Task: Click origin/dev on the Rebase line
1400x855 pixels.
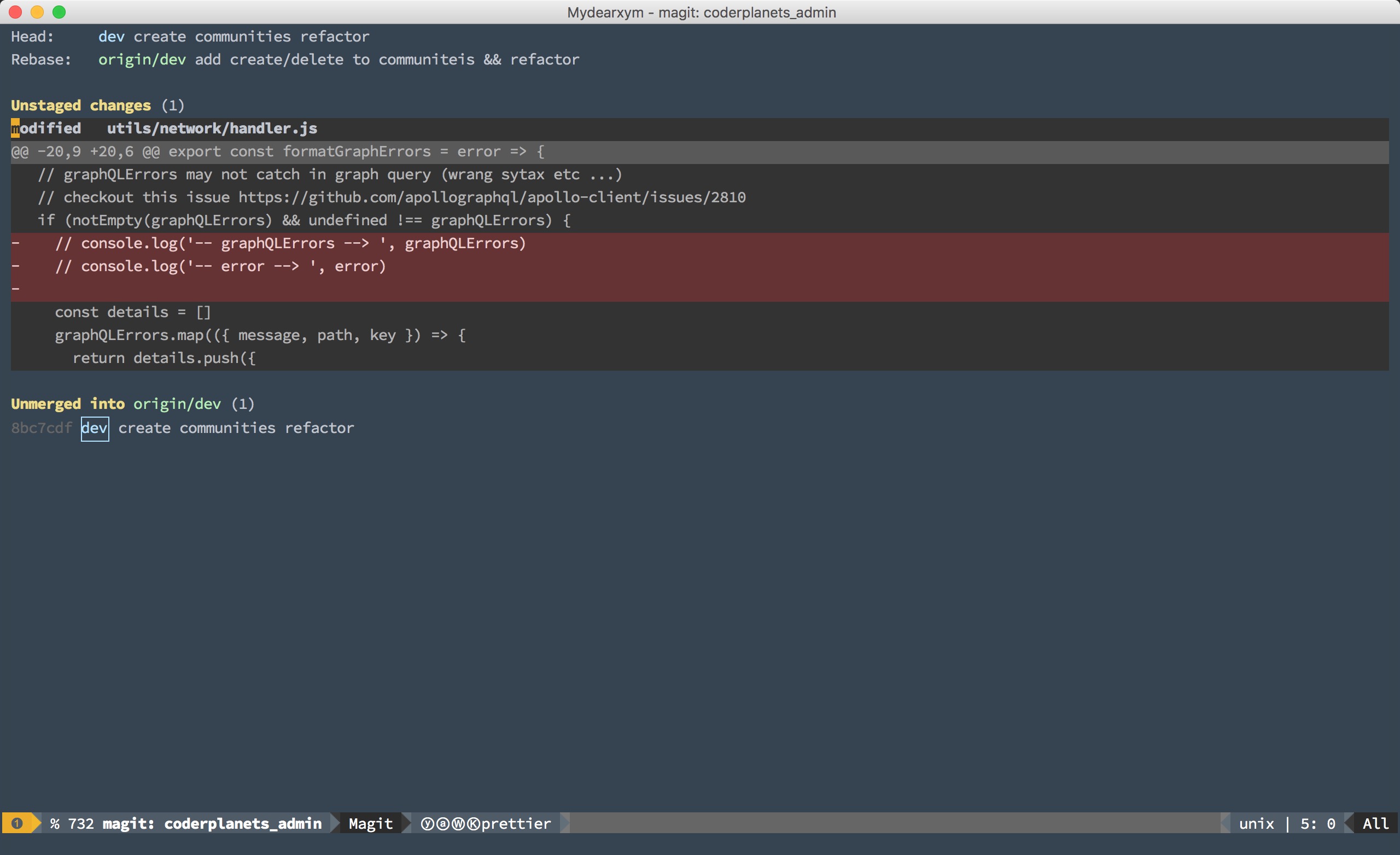Action: coord(142,60)
